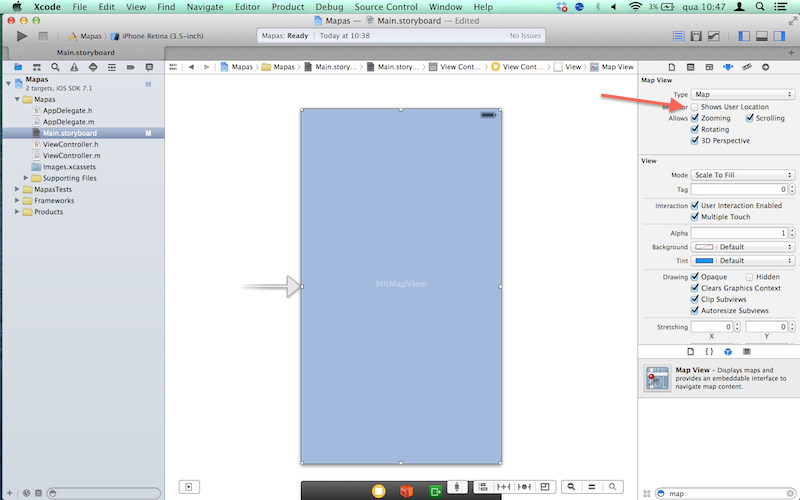Check the Hidden option
The image size is (800, 500).
pos(749,277)
